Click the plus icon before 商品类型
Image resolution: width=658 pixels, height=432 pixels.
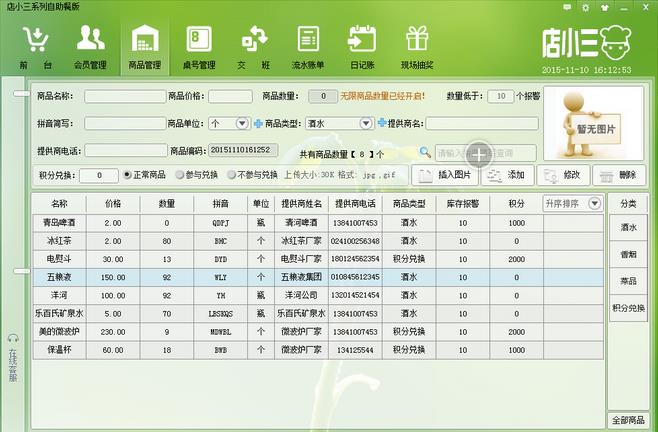258,123
